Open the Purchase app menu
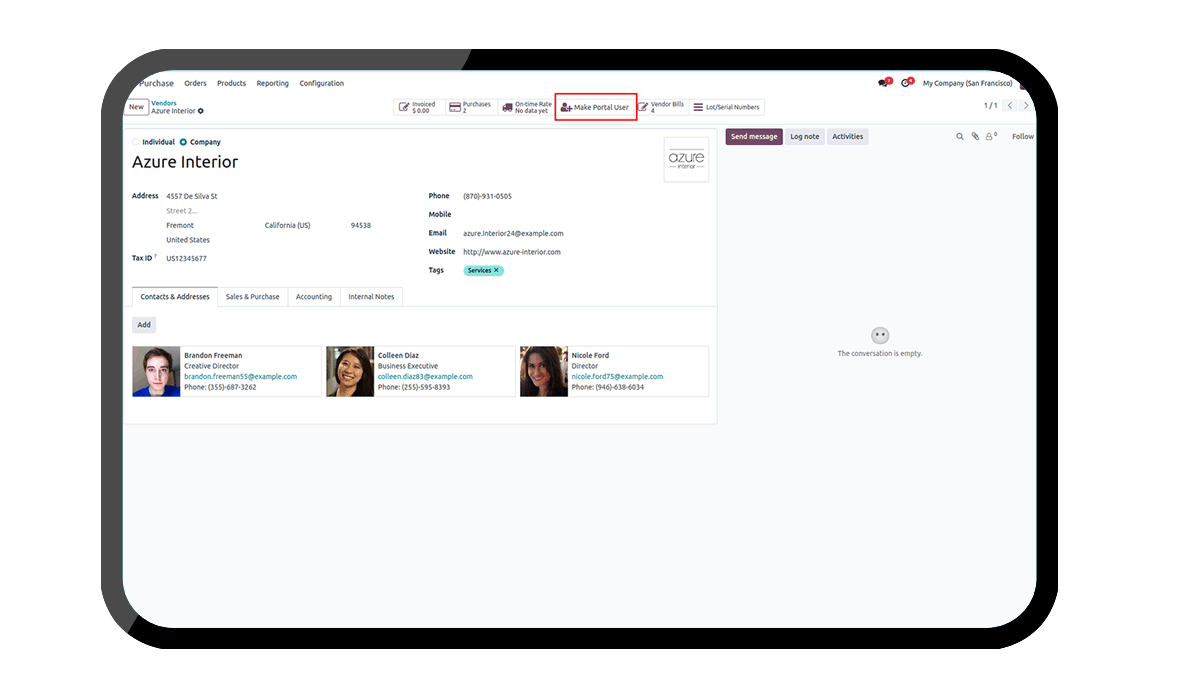 click(157, 84)
